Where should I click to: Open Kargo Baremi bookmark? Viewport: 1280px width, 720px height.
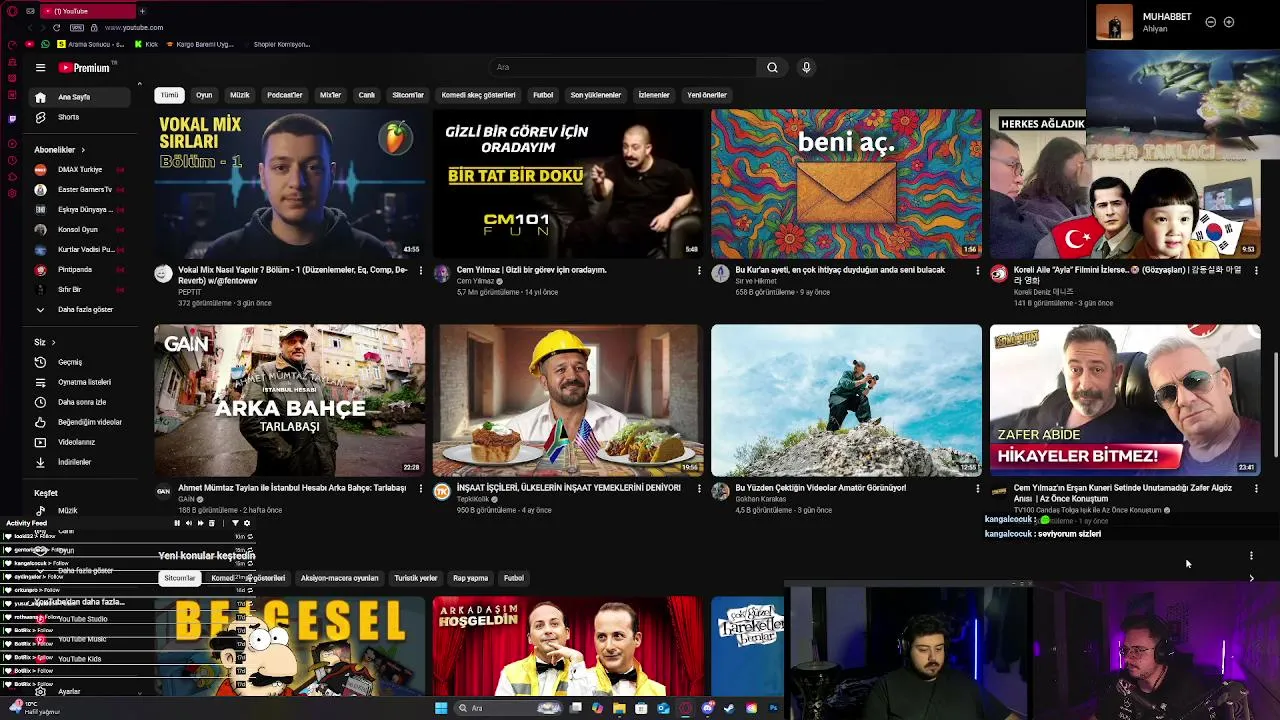pos(200,44)
